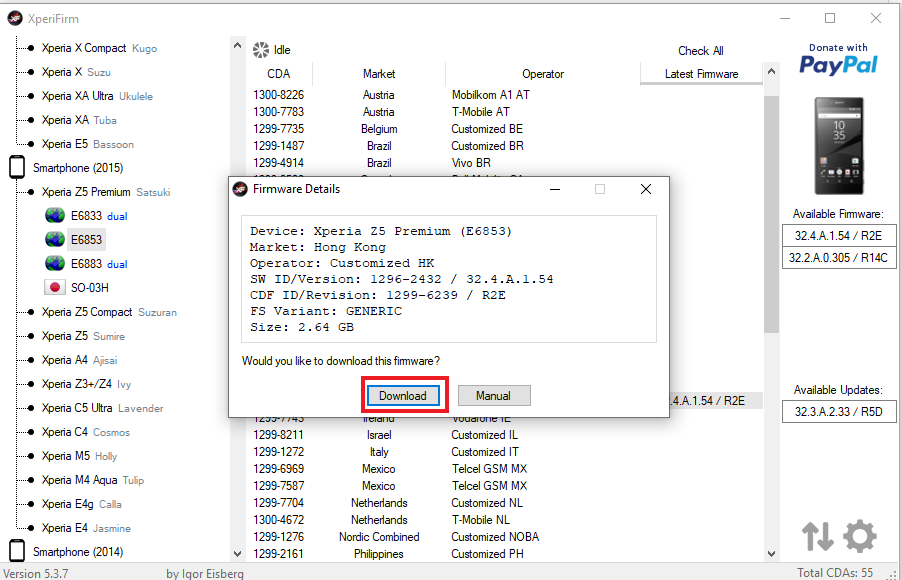Image resolution: width=902 pixels, height=580 pixels.
Task: Click the Smartphone (2014) phone icon
Action: 18,552
